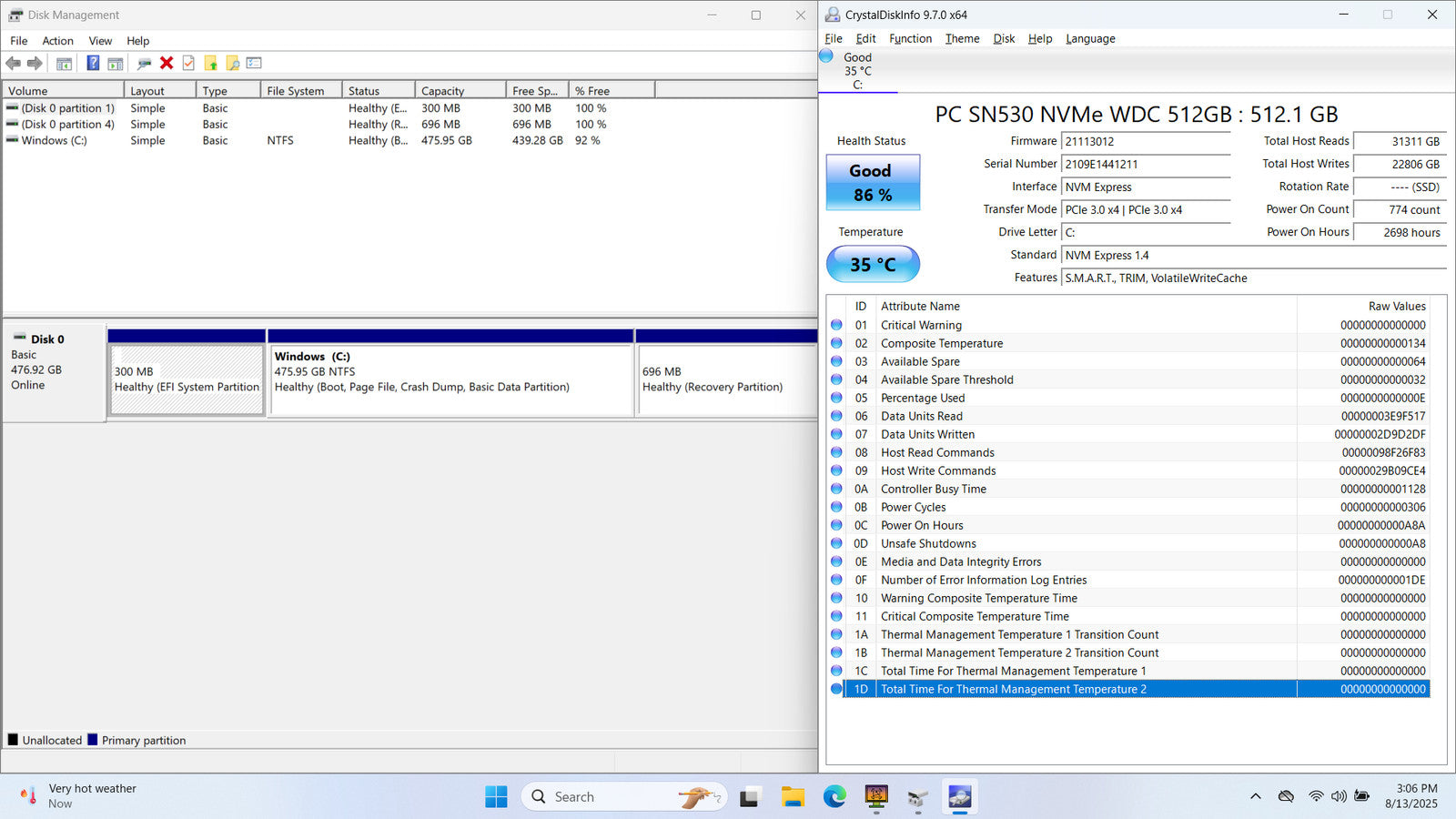Click status circle for Power Cycles row
Screen dimensions: 1456x819
[836, 507]
